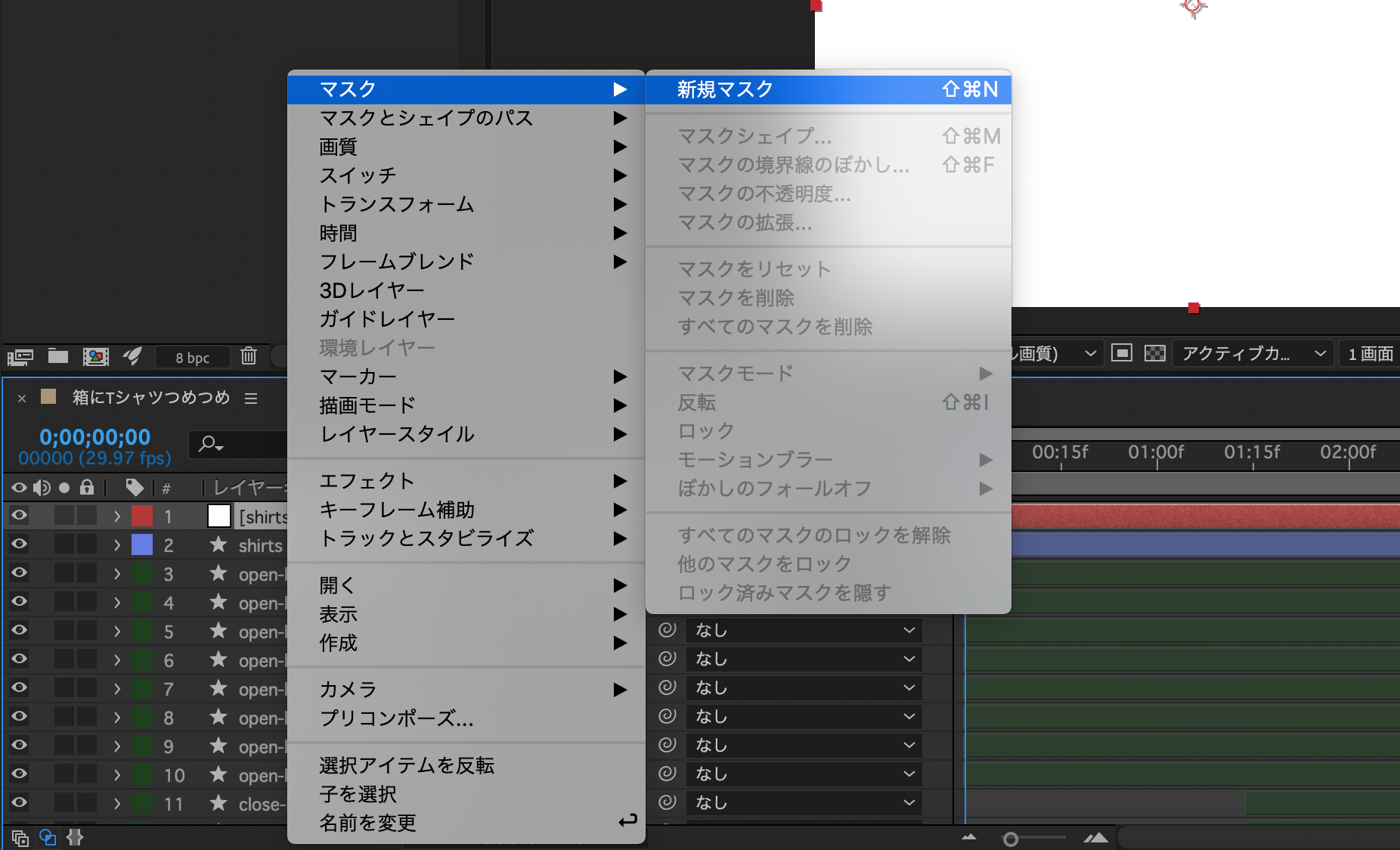Open the アクティブカメラ view dropdown
The width and height of the screenshot is (1400, 850).
(1253, 353)
